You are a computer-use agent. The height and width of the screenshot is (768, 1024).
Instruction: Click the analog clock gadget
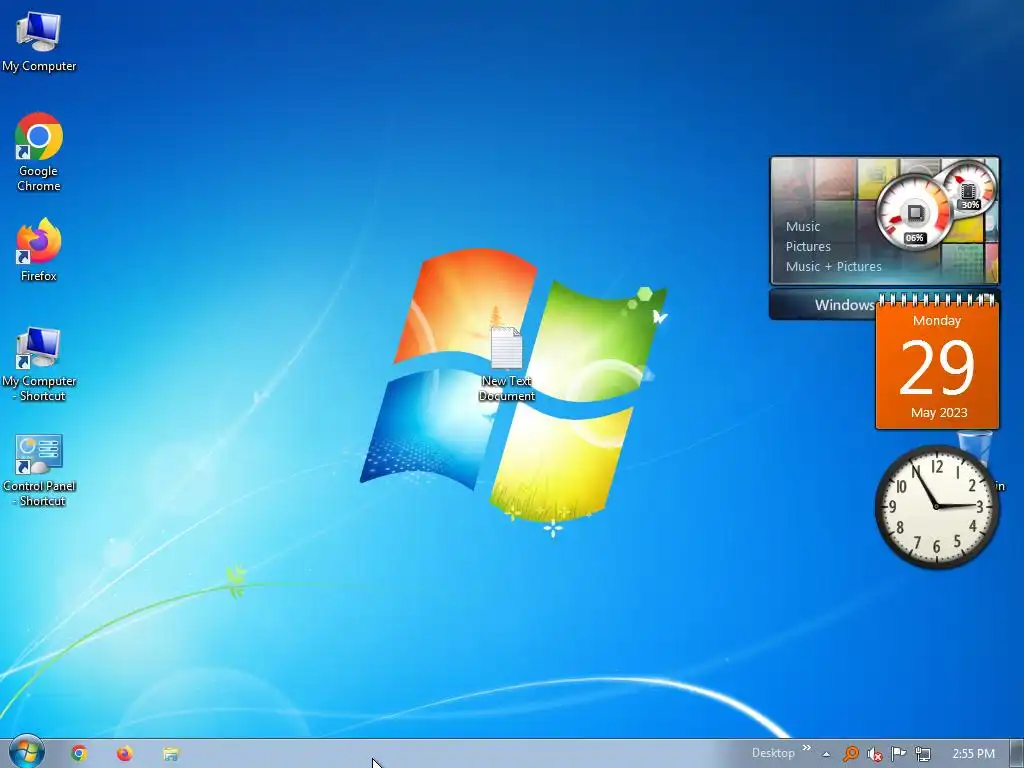point(936,506)
